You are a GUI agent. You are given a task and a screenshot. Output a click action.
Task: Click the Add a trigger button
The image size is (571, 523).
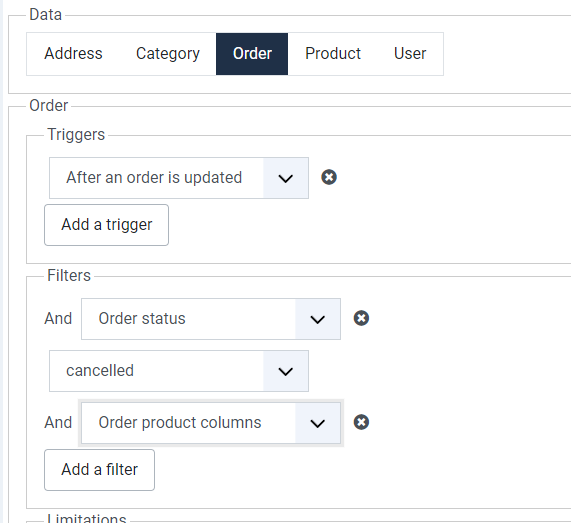tap(106, 225)
